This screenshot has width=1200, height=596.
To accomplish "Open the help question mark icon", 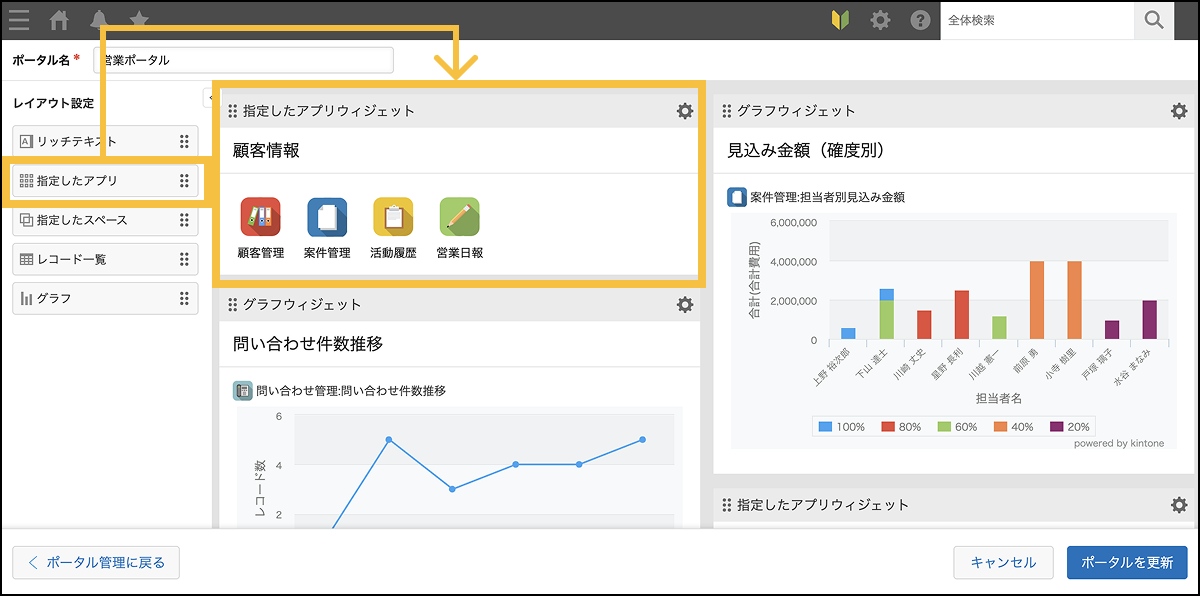I will (x=920, y=20).
